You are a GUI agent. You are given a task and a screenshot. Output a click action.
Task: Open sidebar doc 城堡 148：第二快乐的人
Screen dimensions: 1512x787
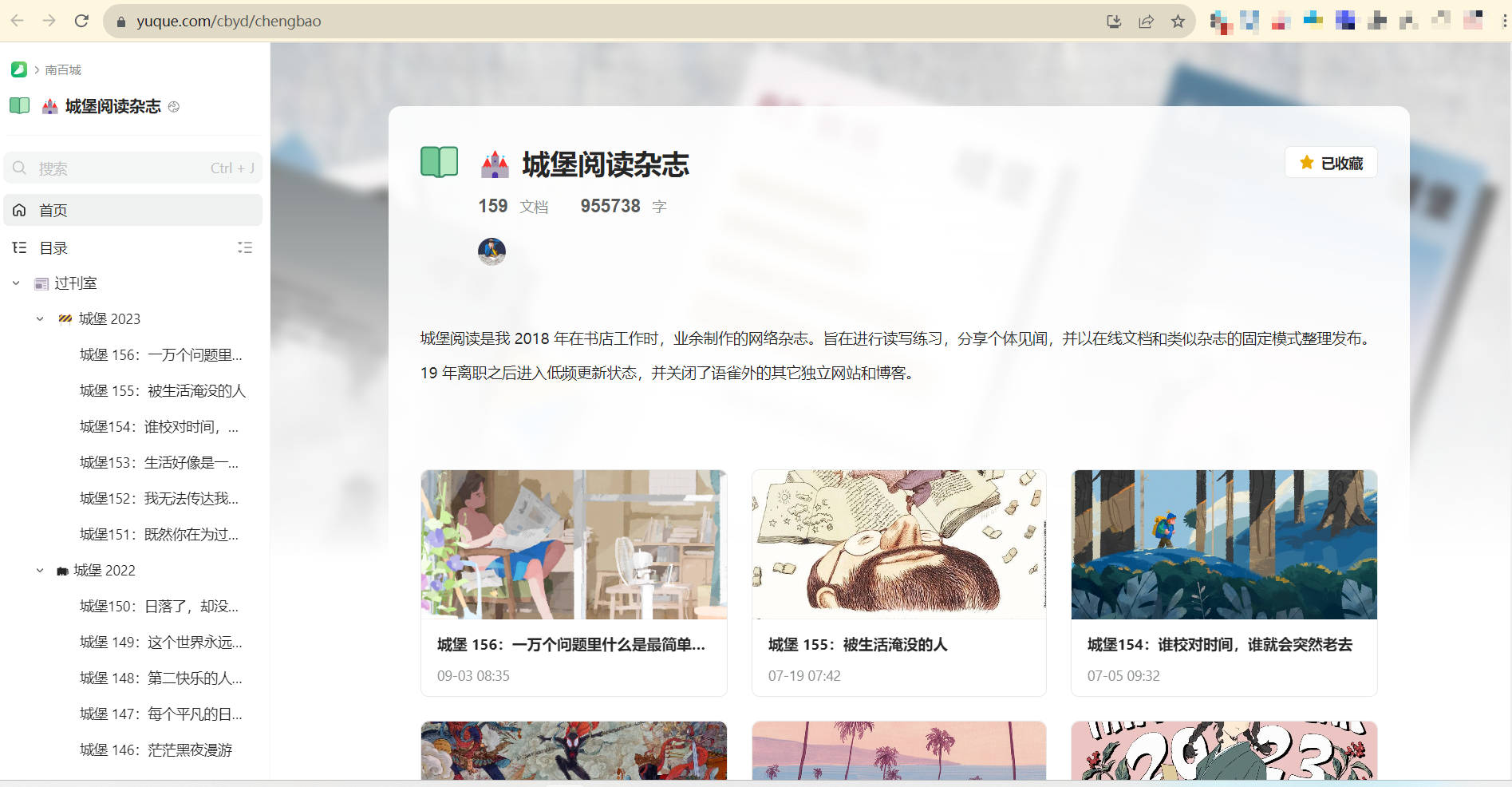(x=161, y=678)
